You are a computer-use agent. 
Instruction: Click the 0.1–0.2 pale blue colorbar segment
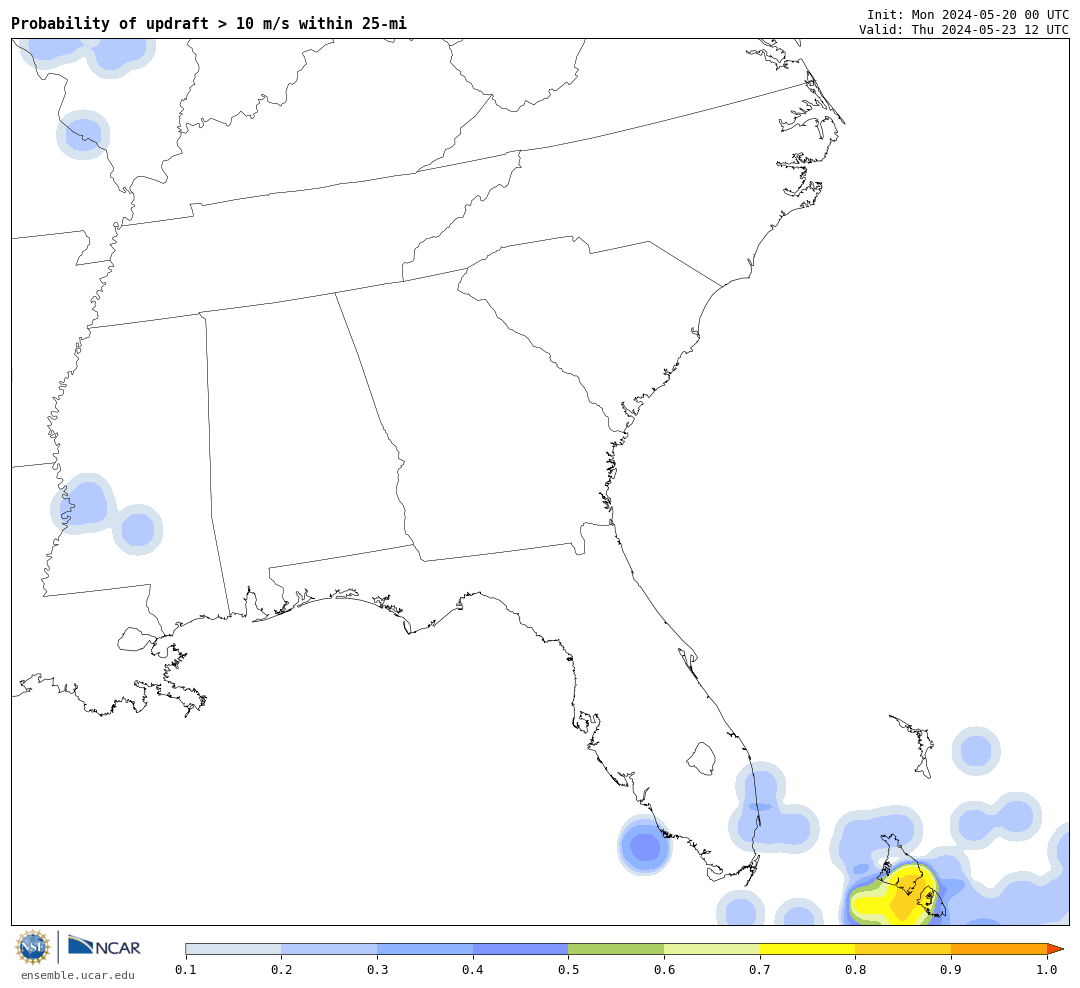pos(233,949)
